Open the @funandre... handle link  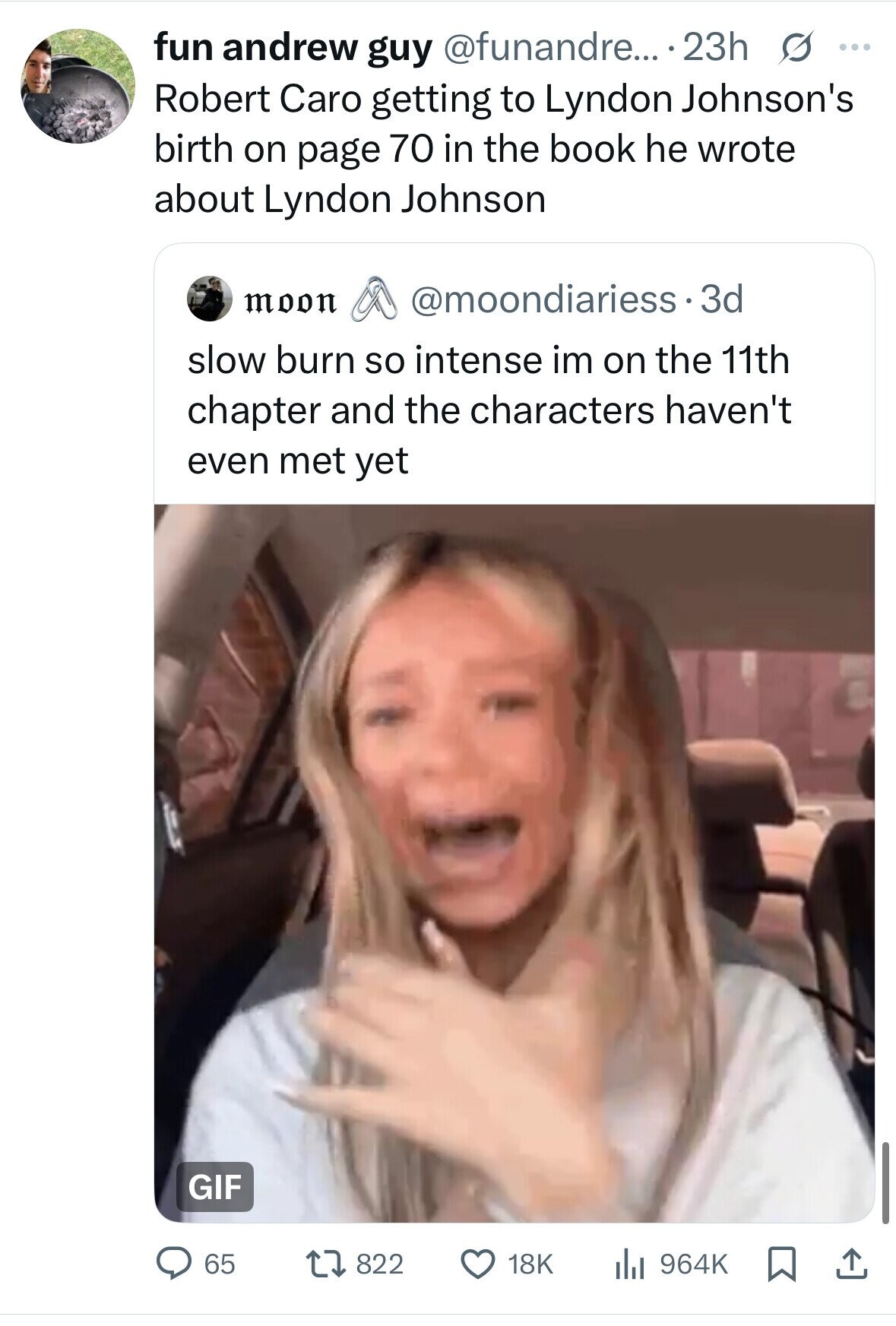tap(542, 48)
